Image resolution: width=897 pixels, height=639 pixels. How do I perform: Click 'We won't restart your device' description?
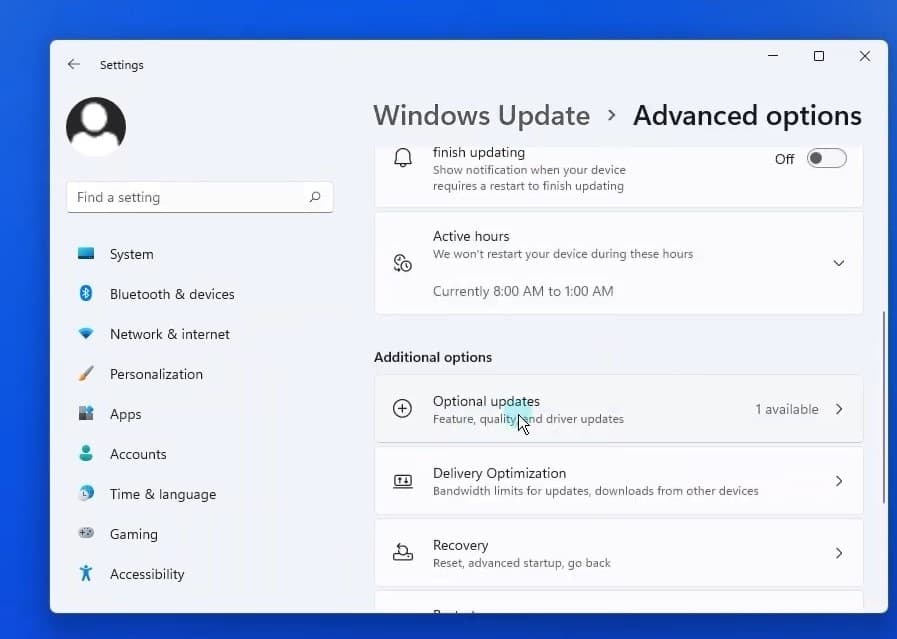[x=563, y=253]
